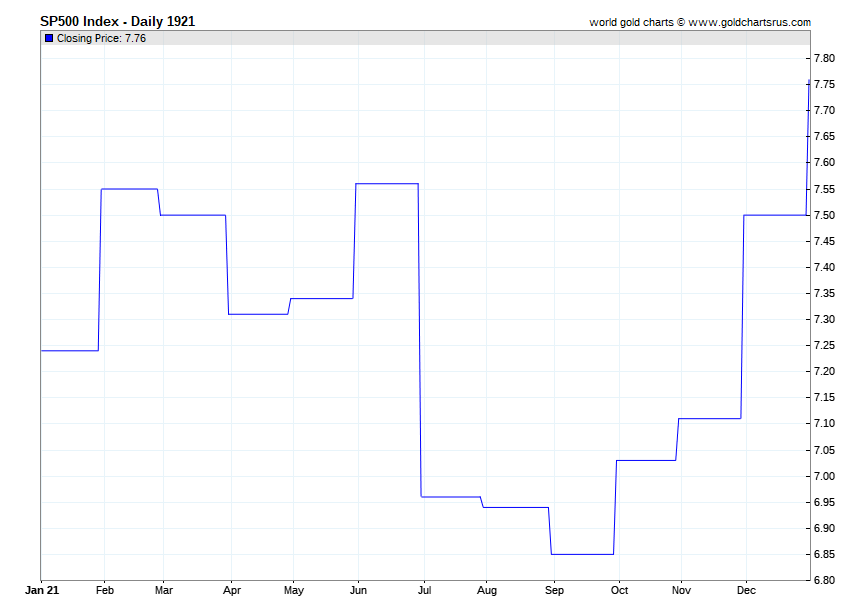Click the chart title 'SP500 Index - Daily 1921'
850x616 pixels.
coord(118,22)
